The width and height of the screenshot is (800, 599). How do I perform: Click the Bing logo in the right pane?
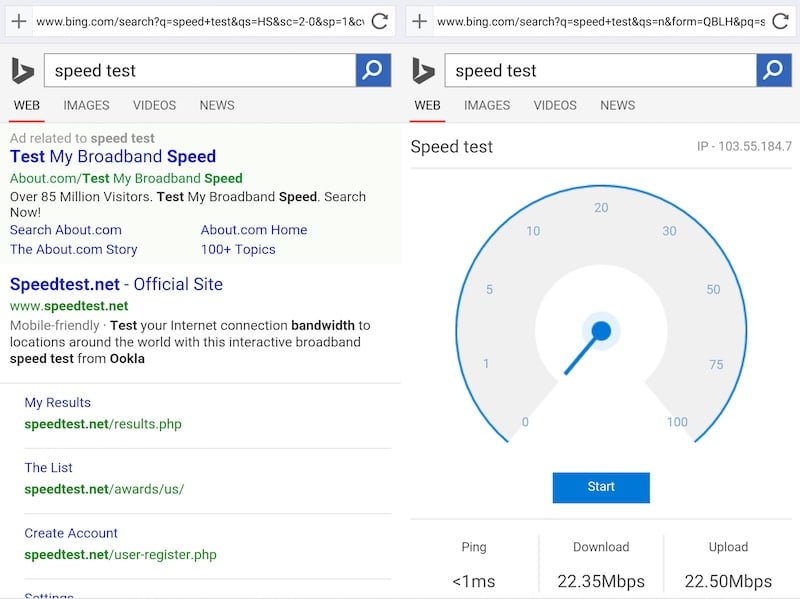click(x=423, y=71)
